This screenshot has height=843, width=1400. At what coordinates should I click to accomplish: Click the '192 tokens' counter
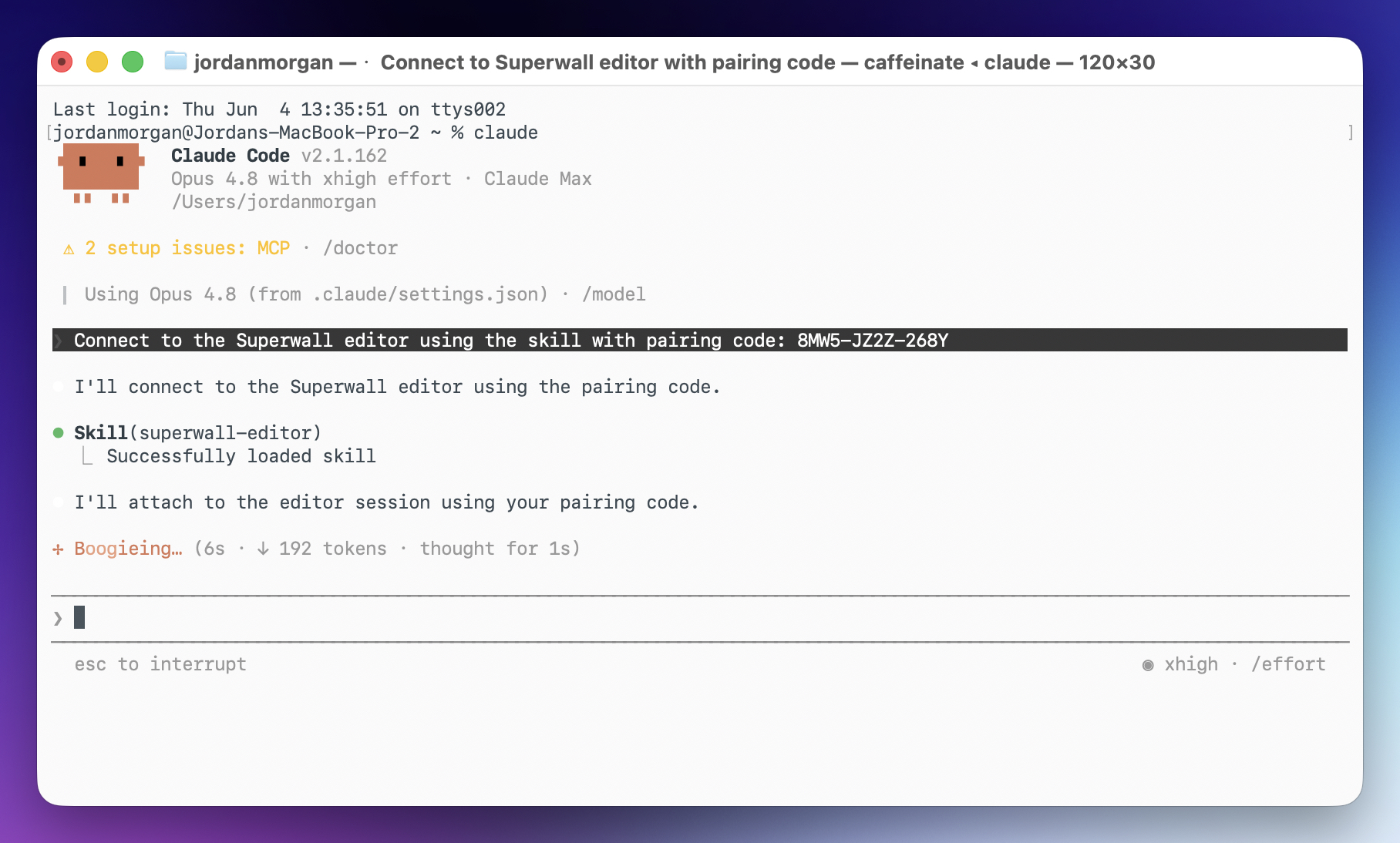332,549
